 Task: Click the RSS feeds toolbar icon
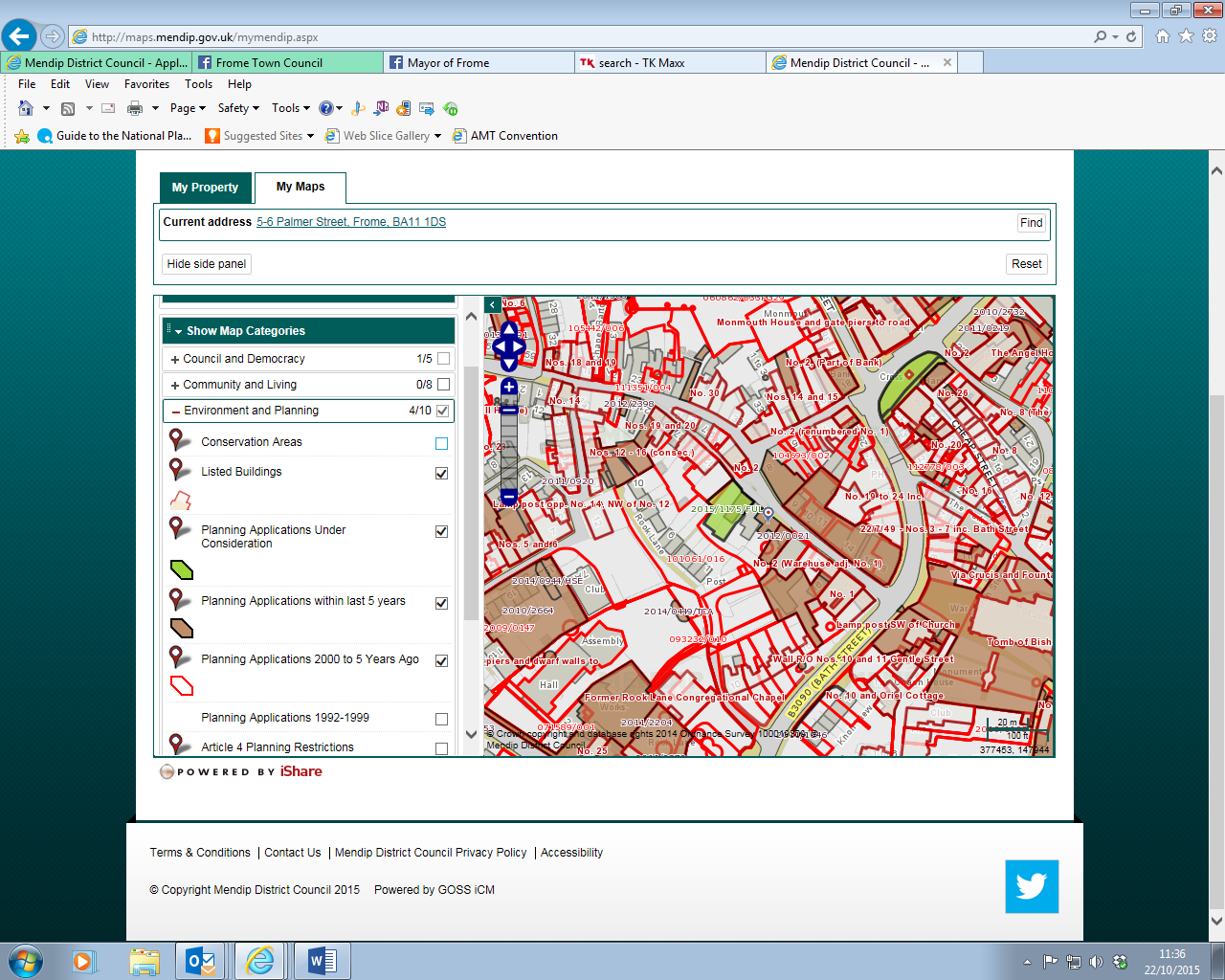67,108
